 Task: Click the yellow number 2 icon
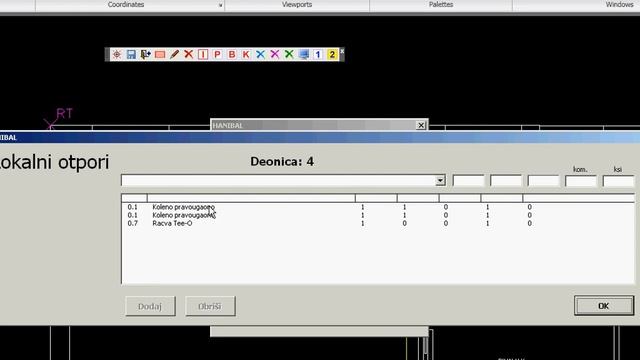coord(332,54)
